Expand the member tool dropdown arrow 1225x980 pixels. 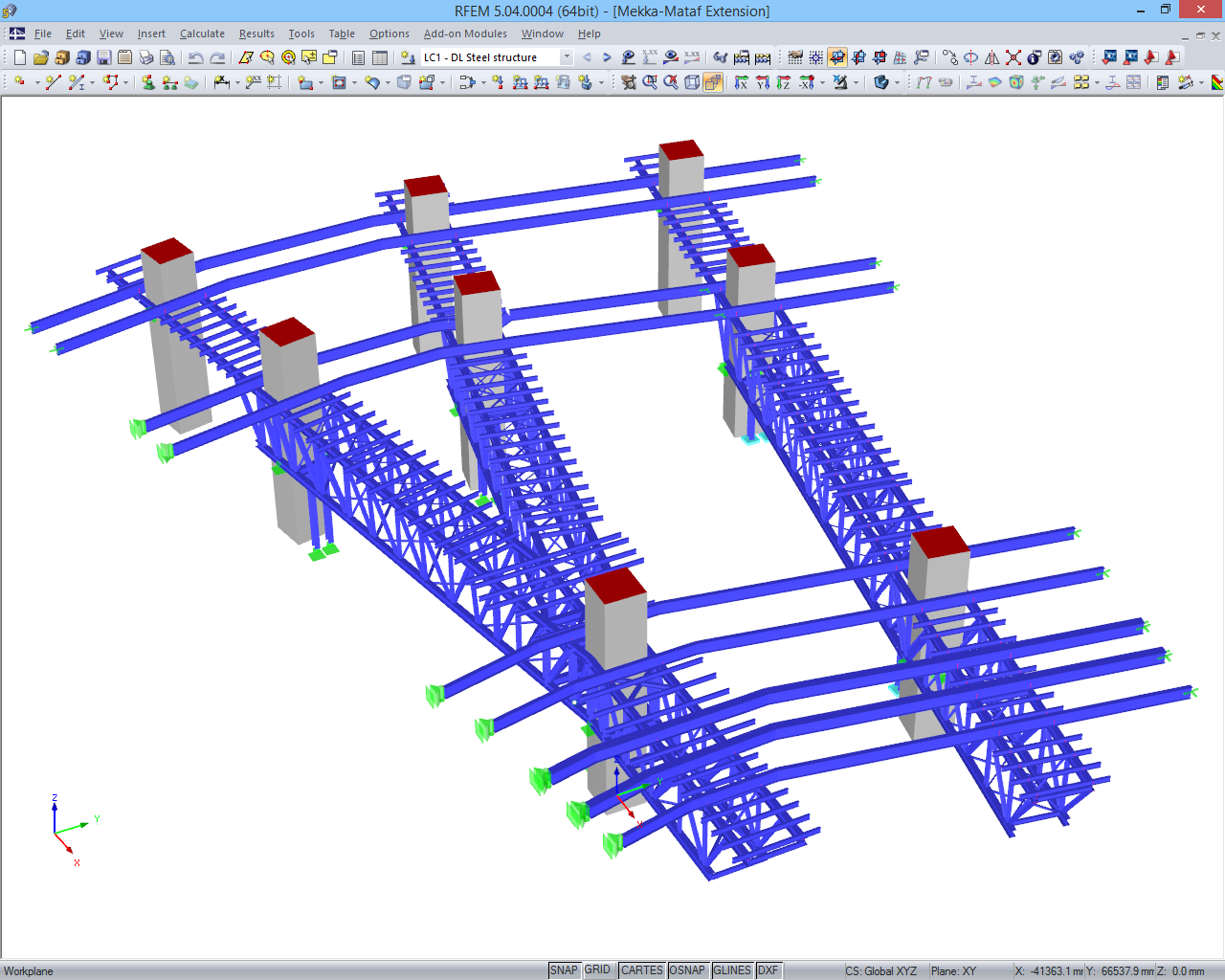click(92, 82)
